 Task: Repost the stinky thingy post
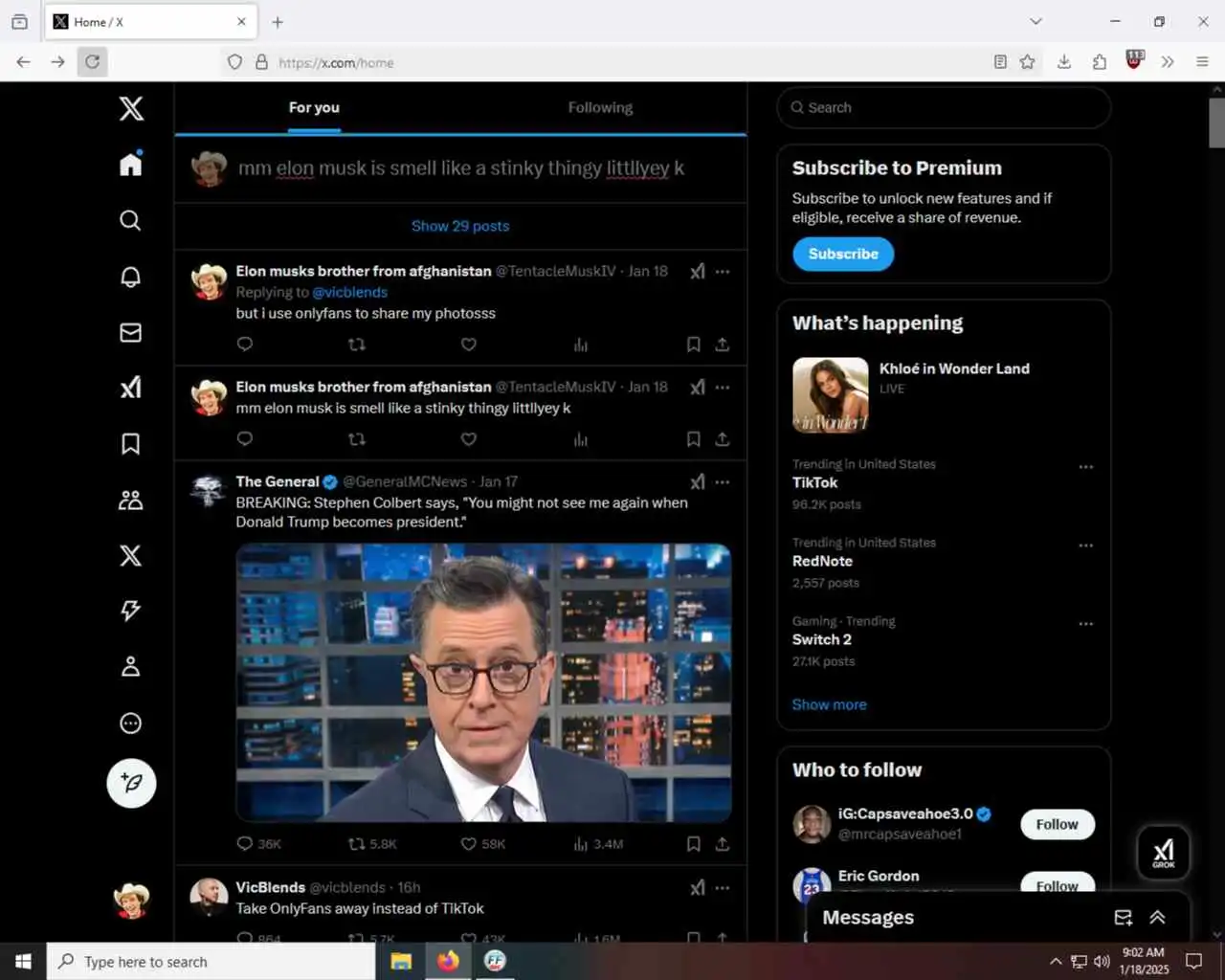tap(357, 439)
